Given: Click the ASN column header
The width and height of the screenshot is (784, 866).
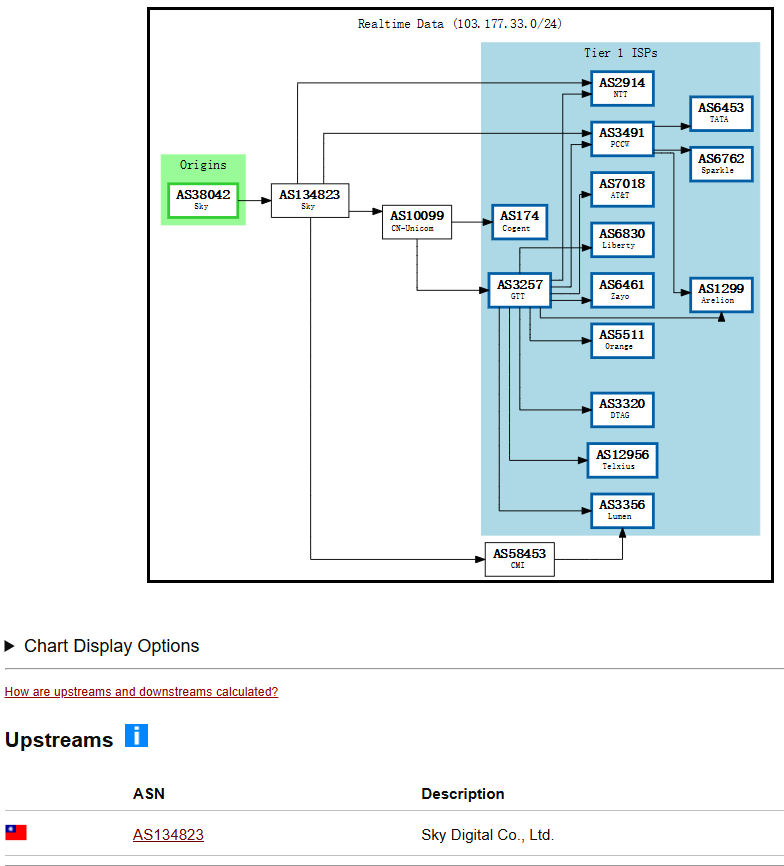Looking at the screenshot, I should click(x=149, y=794).
